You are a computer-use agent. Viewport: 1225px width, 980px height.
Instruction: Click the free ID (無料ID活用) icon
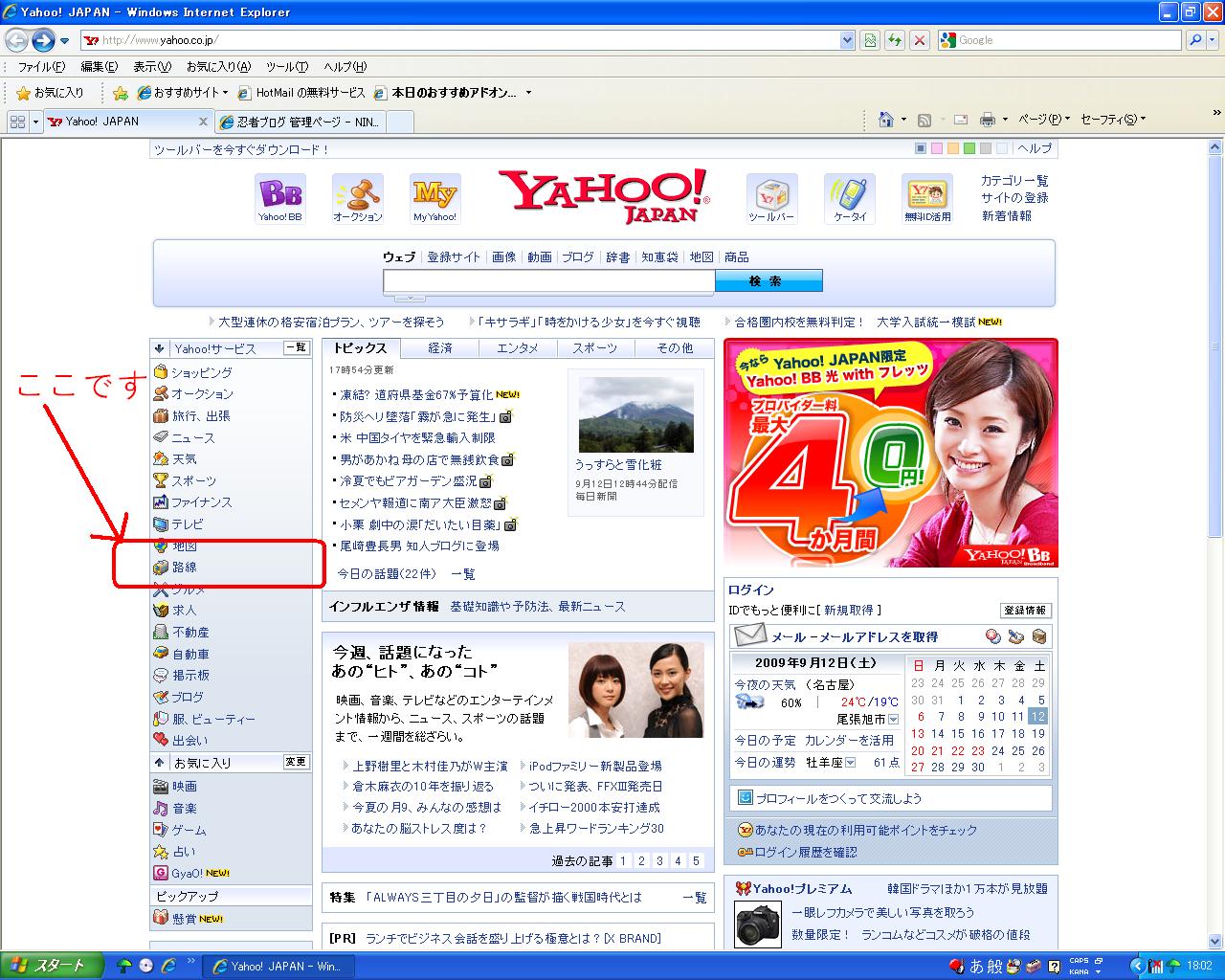[927, 198]
